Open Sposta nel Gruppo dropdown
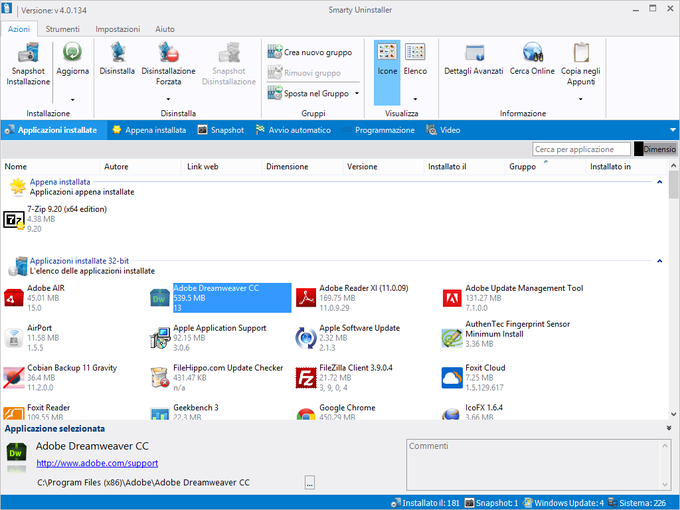The width and height of the screenshot is (680, 510). [x=357, y=93]
